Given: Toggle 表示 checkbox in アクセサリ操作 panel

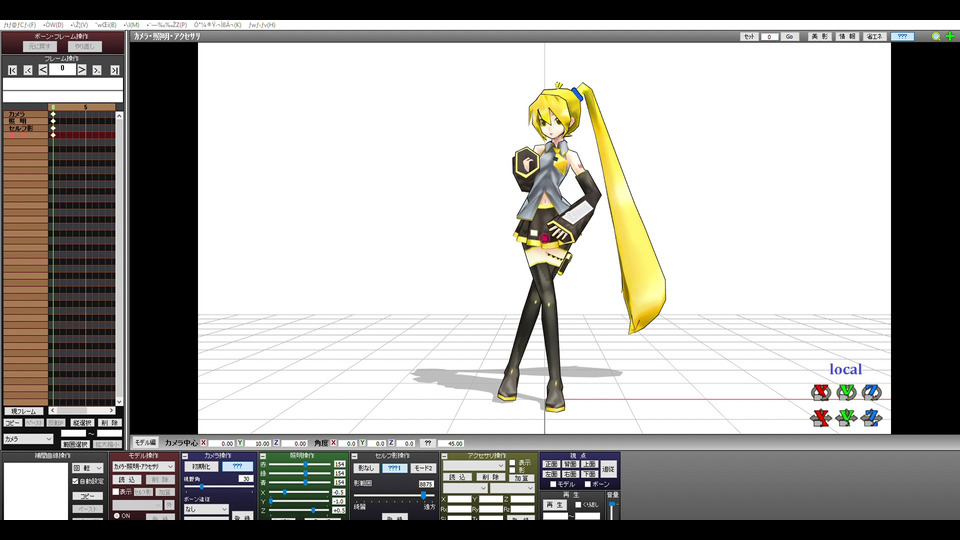Looking at the screenshot, I should point(512,463).
